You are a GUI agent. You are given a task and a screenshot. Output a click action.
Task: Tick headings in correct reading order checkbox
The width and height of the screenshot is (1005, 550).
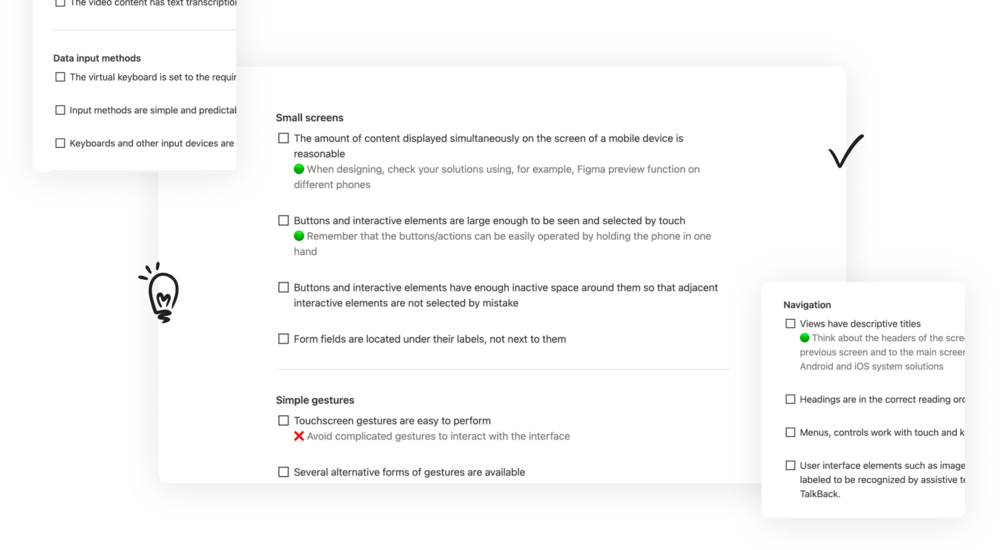(x=790, y=399)
